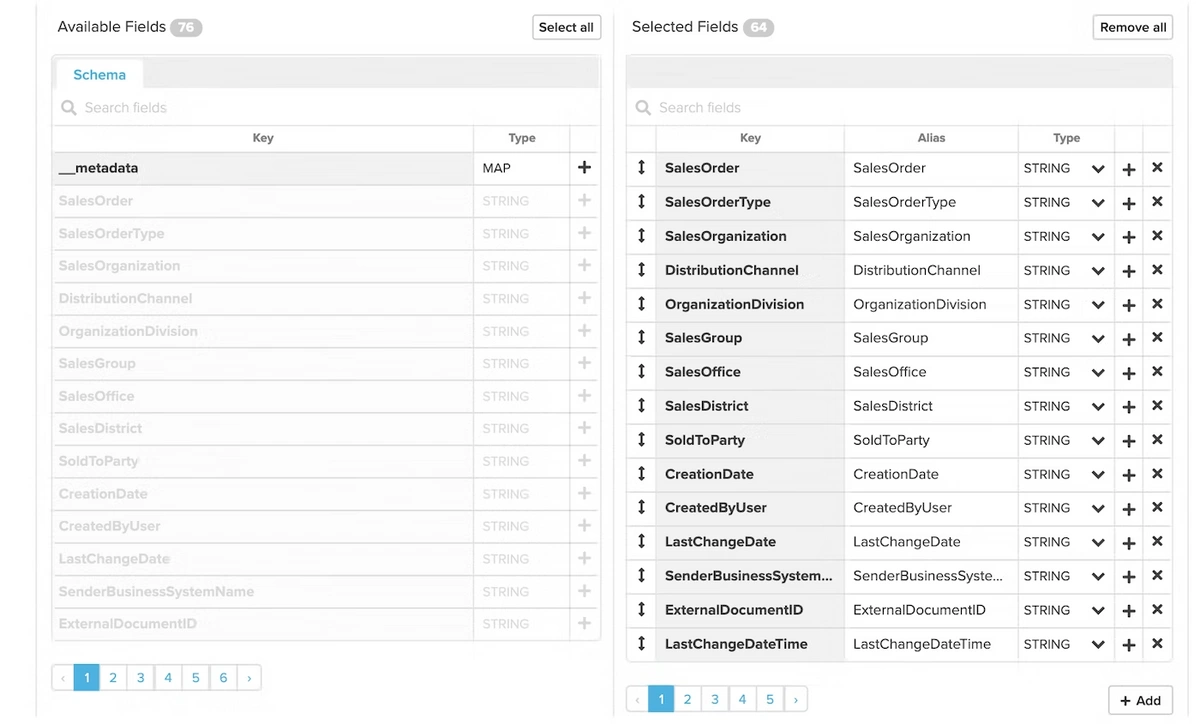The width and height of the screenshot is (1200, 724).
Task: Remove LastChangeDateTime with X icon
Action: pos(1157,644)
